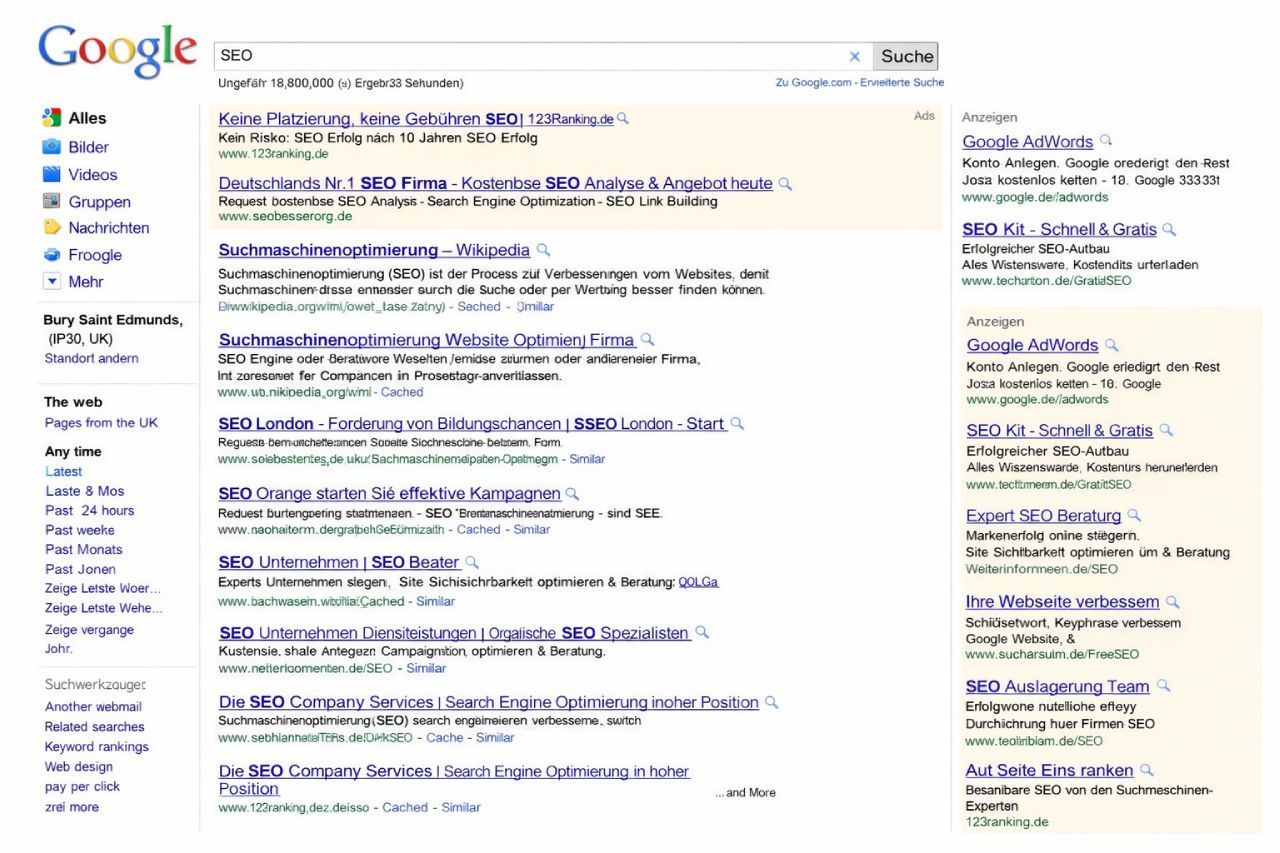Viewport: 1280px width, 853px height.
Task: Click the magnifier next to Google AdWords ad
Action: [1106, 141]
